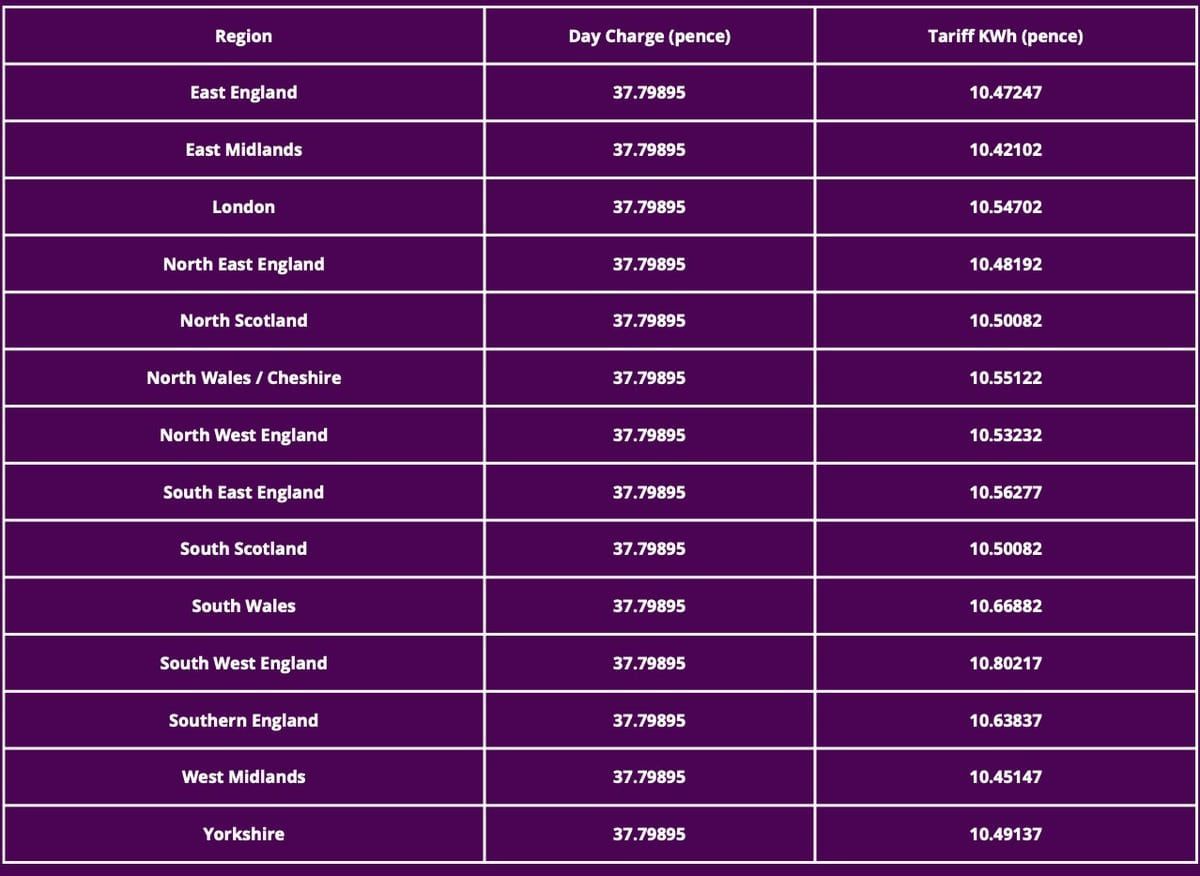Select the South East England cell
The height and width of the screenshot is (876, 1200).
(x=243, y=492)
